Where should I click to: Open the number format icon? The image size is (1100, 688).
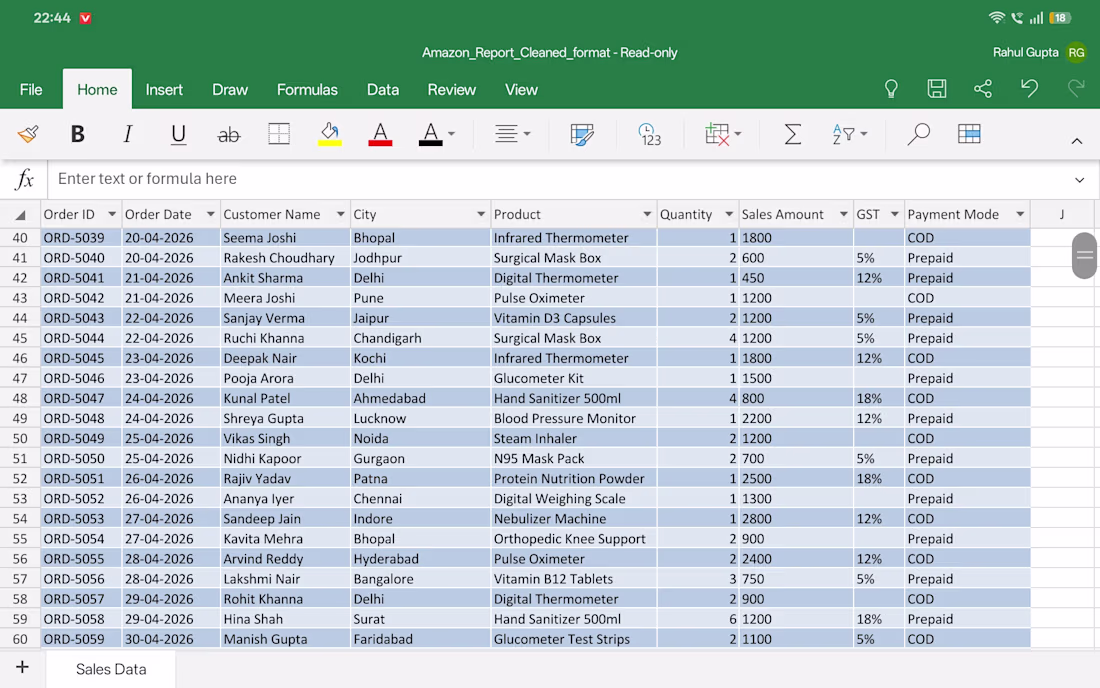650,134
